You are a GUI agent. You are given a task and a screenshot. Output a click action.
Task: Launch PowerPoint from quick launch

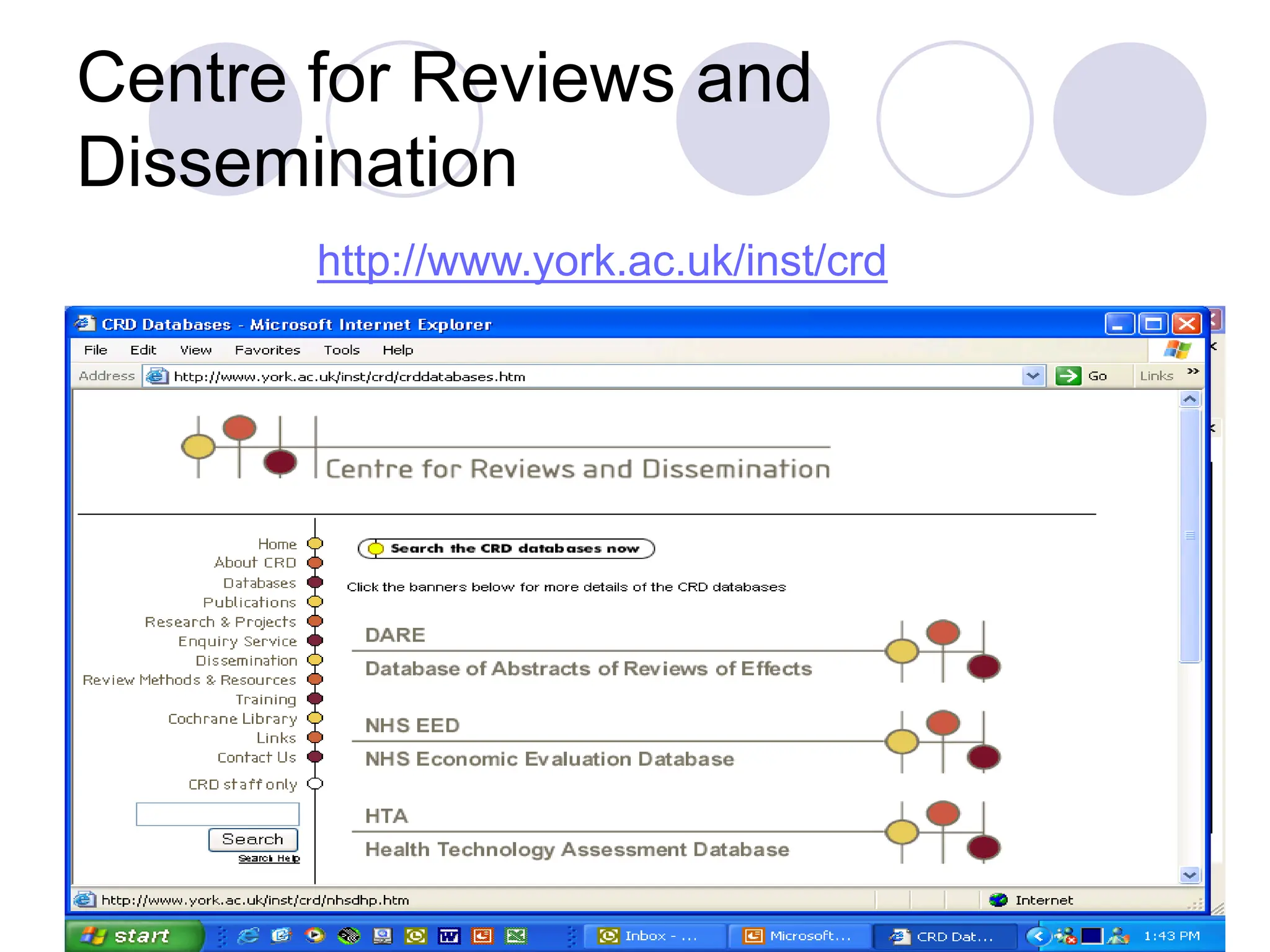(482, 935)
